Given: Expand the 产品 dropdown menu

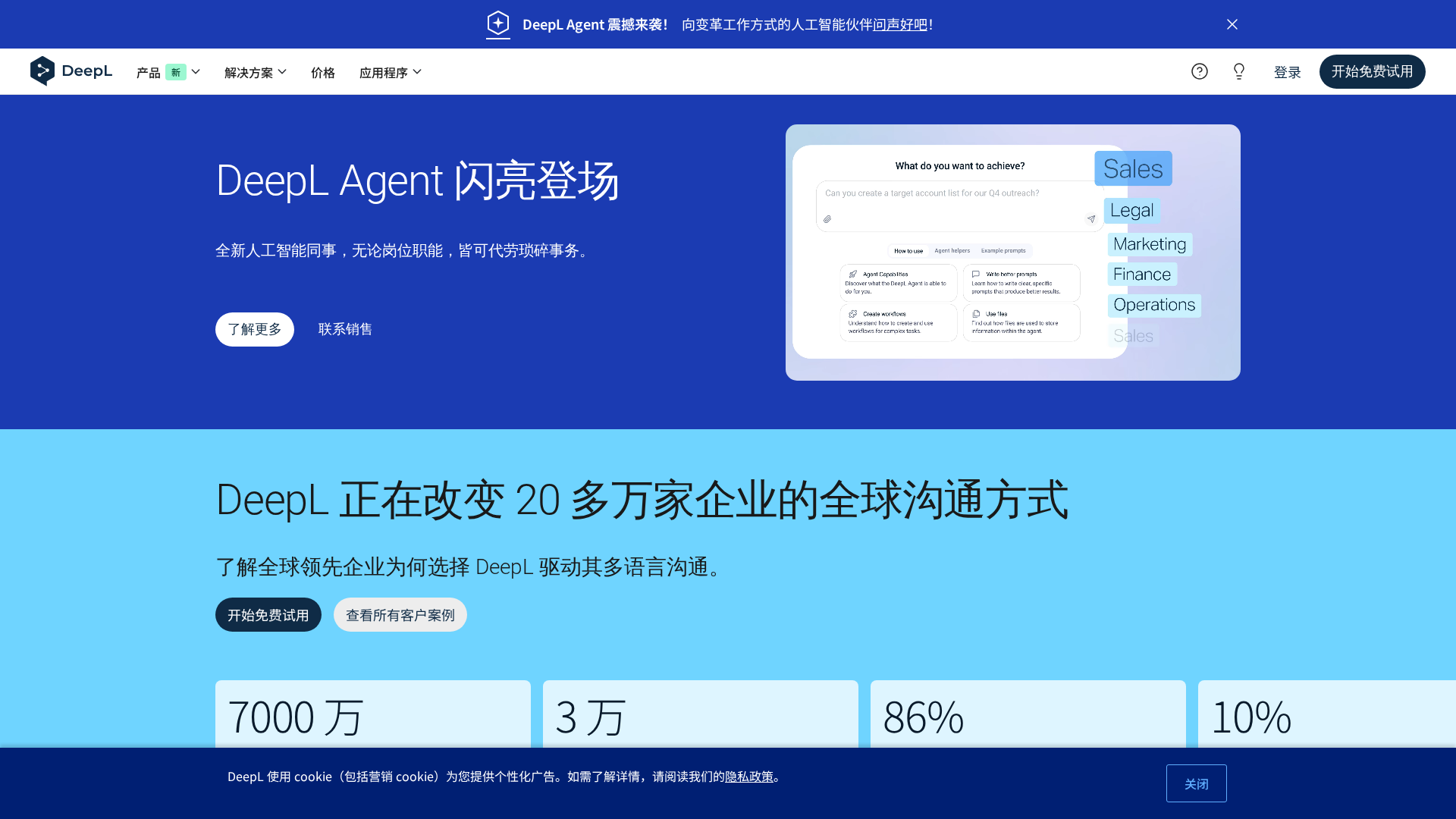Looking at the screenshot, I should point(168,72).
